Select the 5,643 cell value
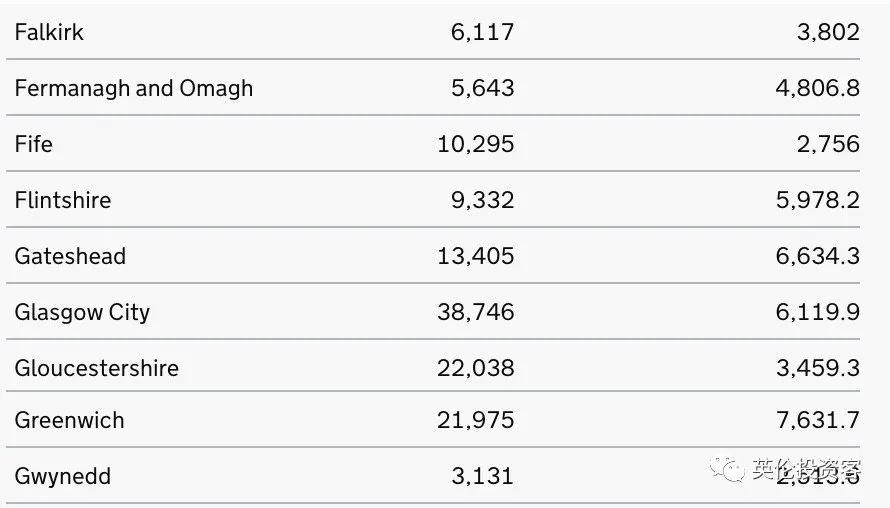This screenshot has height=508, width=890. tap(482, 89)
